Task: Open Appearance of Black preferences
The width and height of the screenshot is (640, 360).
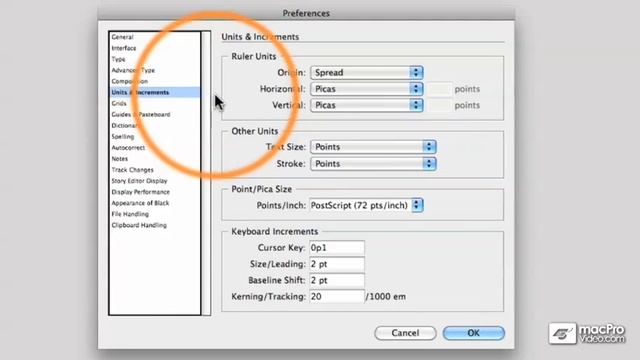Action: (x=155, y=203)
